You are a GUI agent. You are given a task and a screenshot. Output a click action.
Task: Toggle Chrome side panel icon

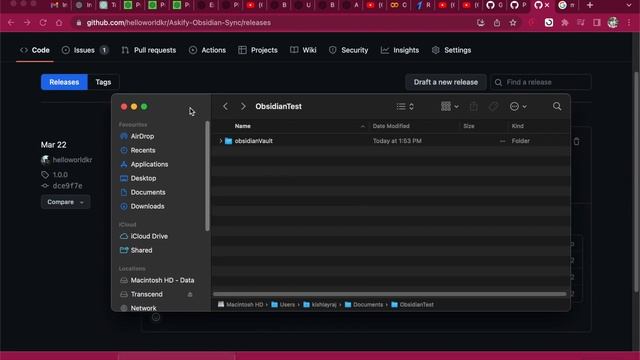tap(597, 23)
